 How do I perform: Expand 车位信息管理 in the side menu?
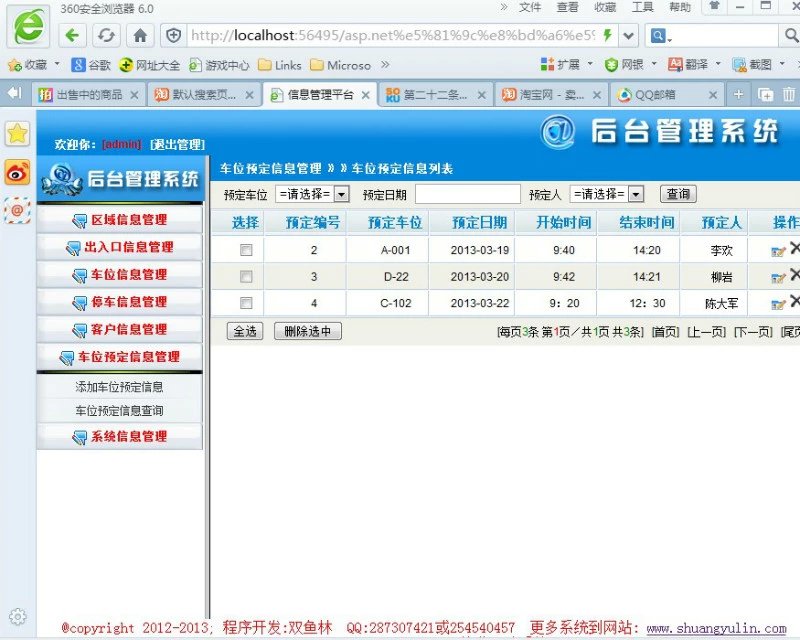coord(120,275)
